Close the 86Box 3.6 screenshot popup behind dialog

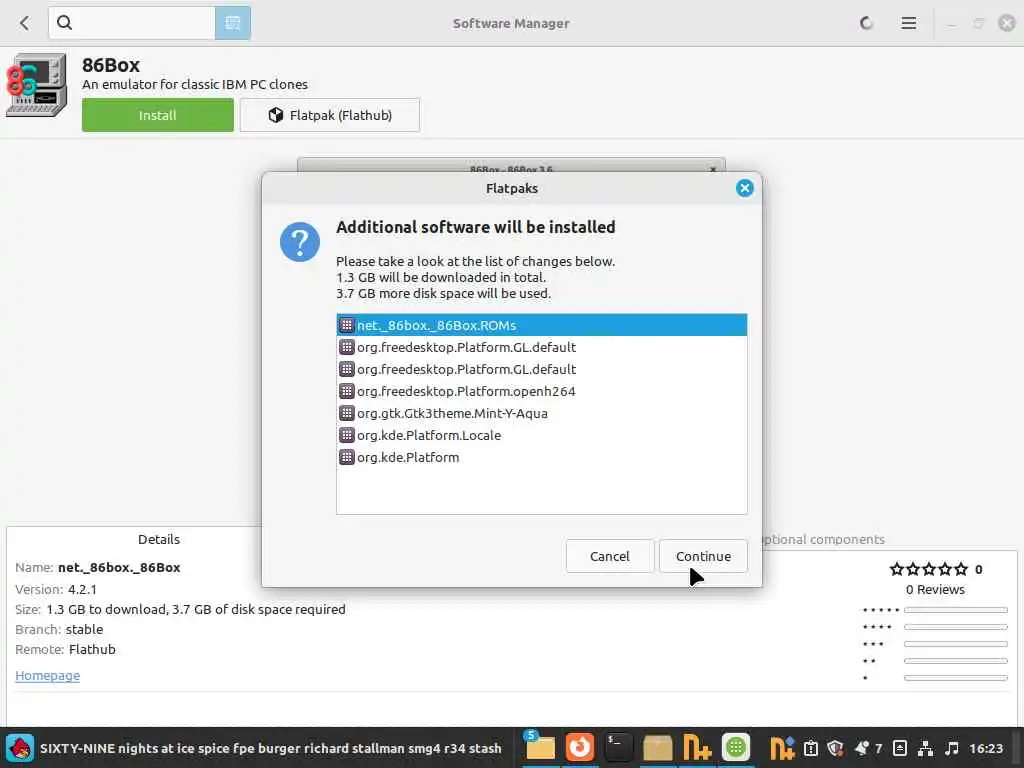click(x=713, y=169)
